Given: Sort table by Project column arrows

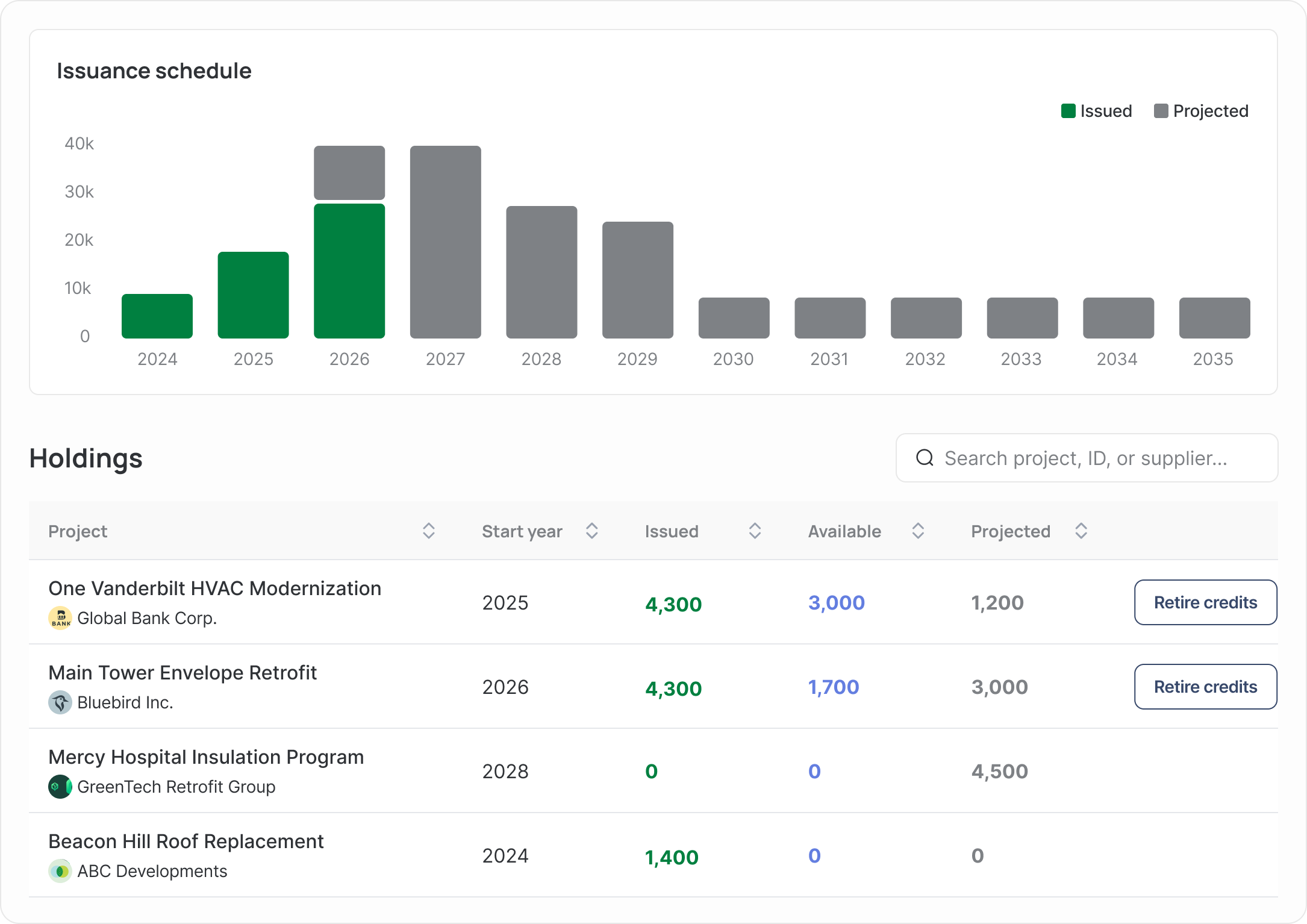Looking at the screenshot, I should (x=429, y=531).
